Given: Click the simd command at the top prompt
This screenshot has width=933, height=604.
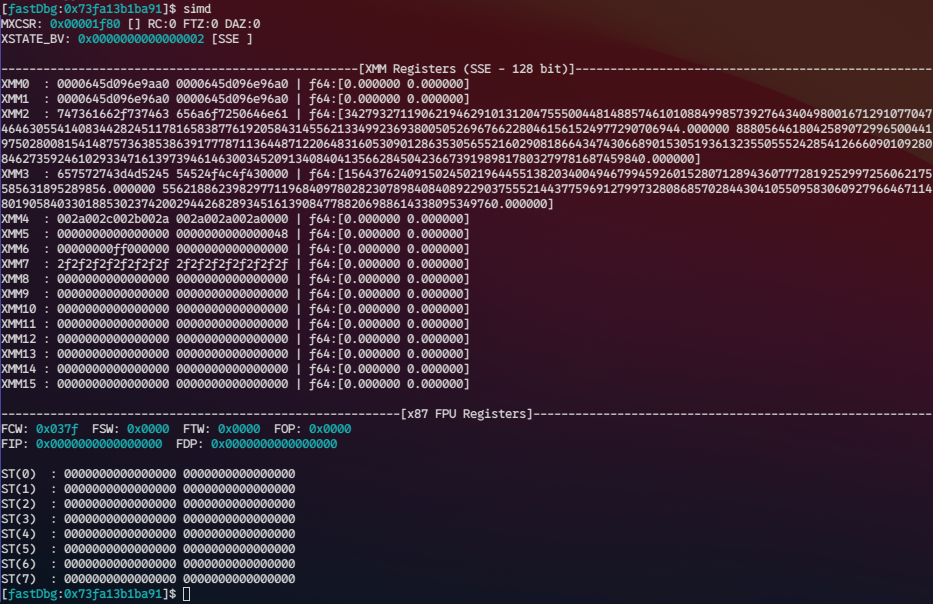Looking at the screenshot, I should point(197,9).
